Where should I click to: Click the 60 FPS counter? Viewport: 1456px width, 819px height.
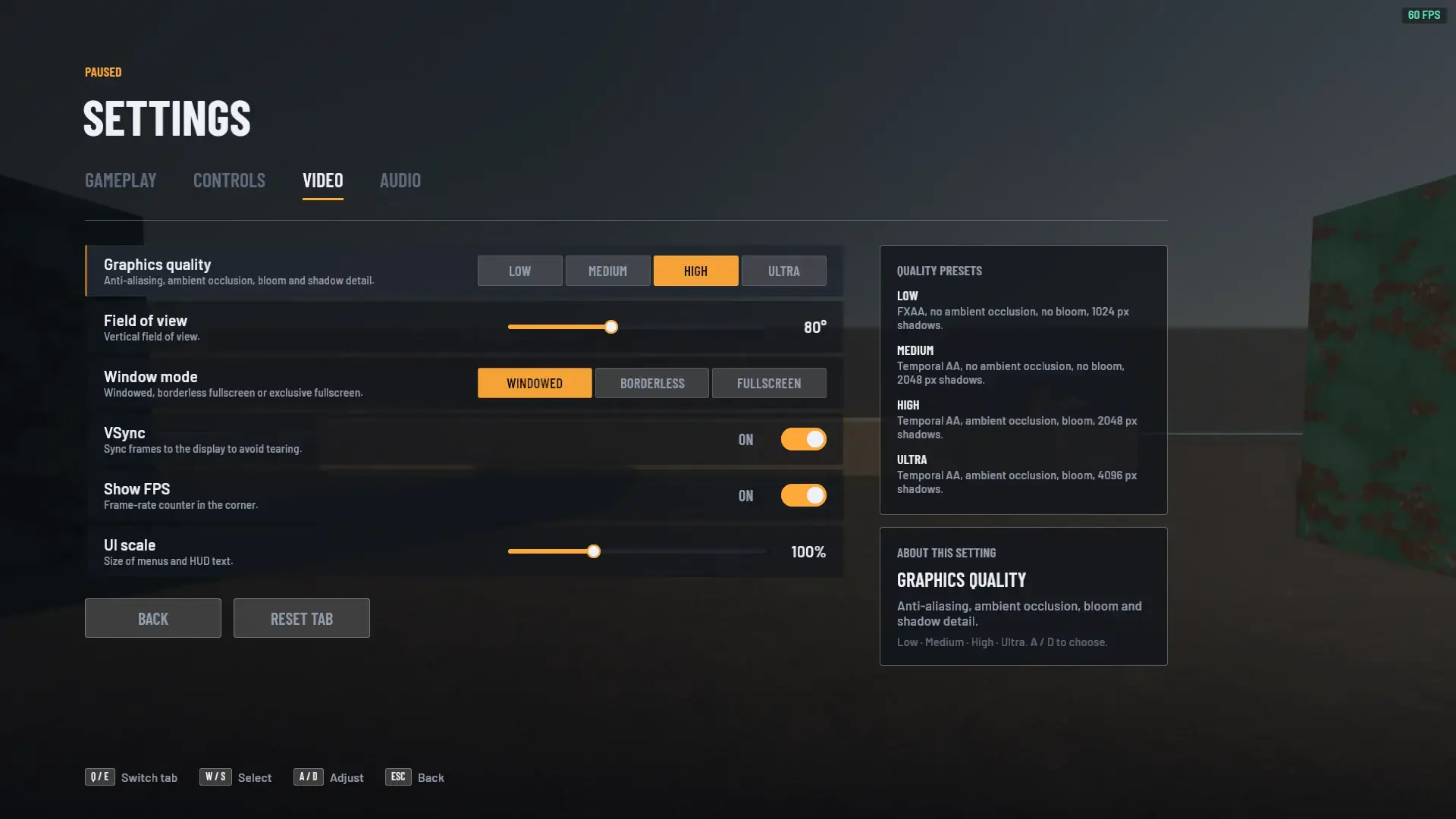pyautogui.click(x=1424, y=14)
